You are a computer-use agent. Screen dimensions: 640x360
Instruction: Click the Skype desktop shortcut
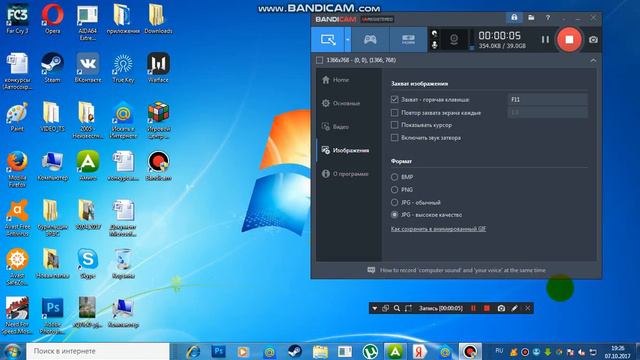[x=88, y=263]
